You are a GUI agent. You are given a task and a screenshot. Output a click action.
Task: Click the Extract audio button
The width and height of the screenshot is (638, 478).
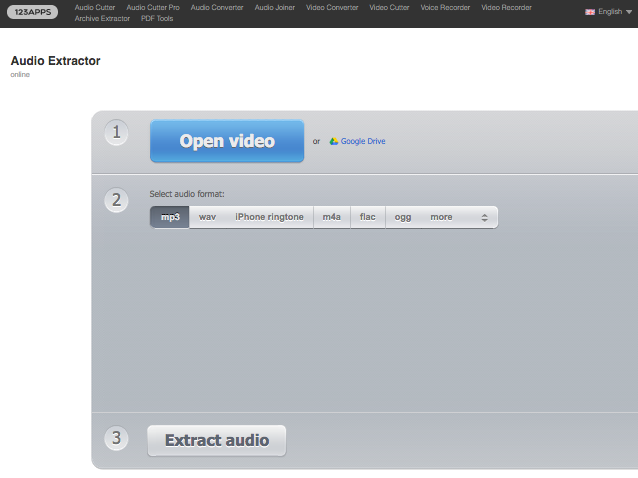tap(216, 441)
